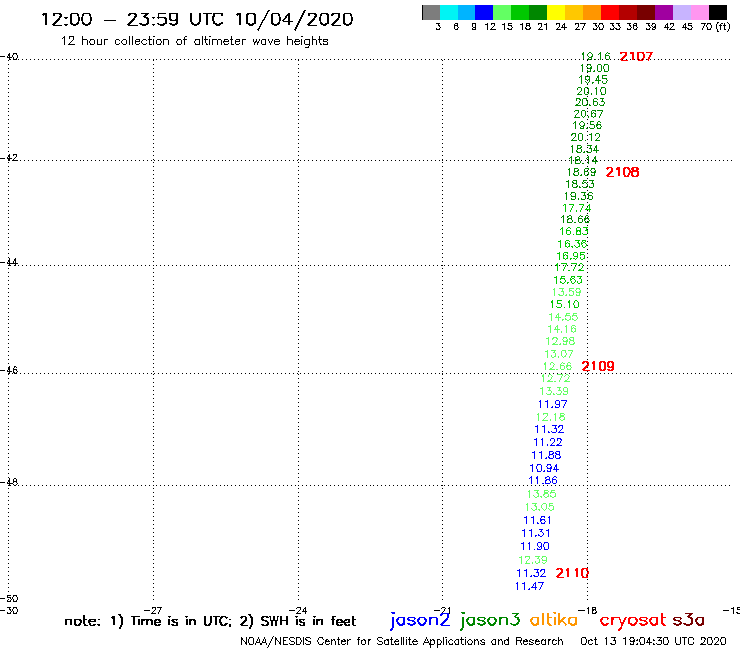Click the blue wave height value 10.94
The image size is (740, 650).
[x=544, y=468]
